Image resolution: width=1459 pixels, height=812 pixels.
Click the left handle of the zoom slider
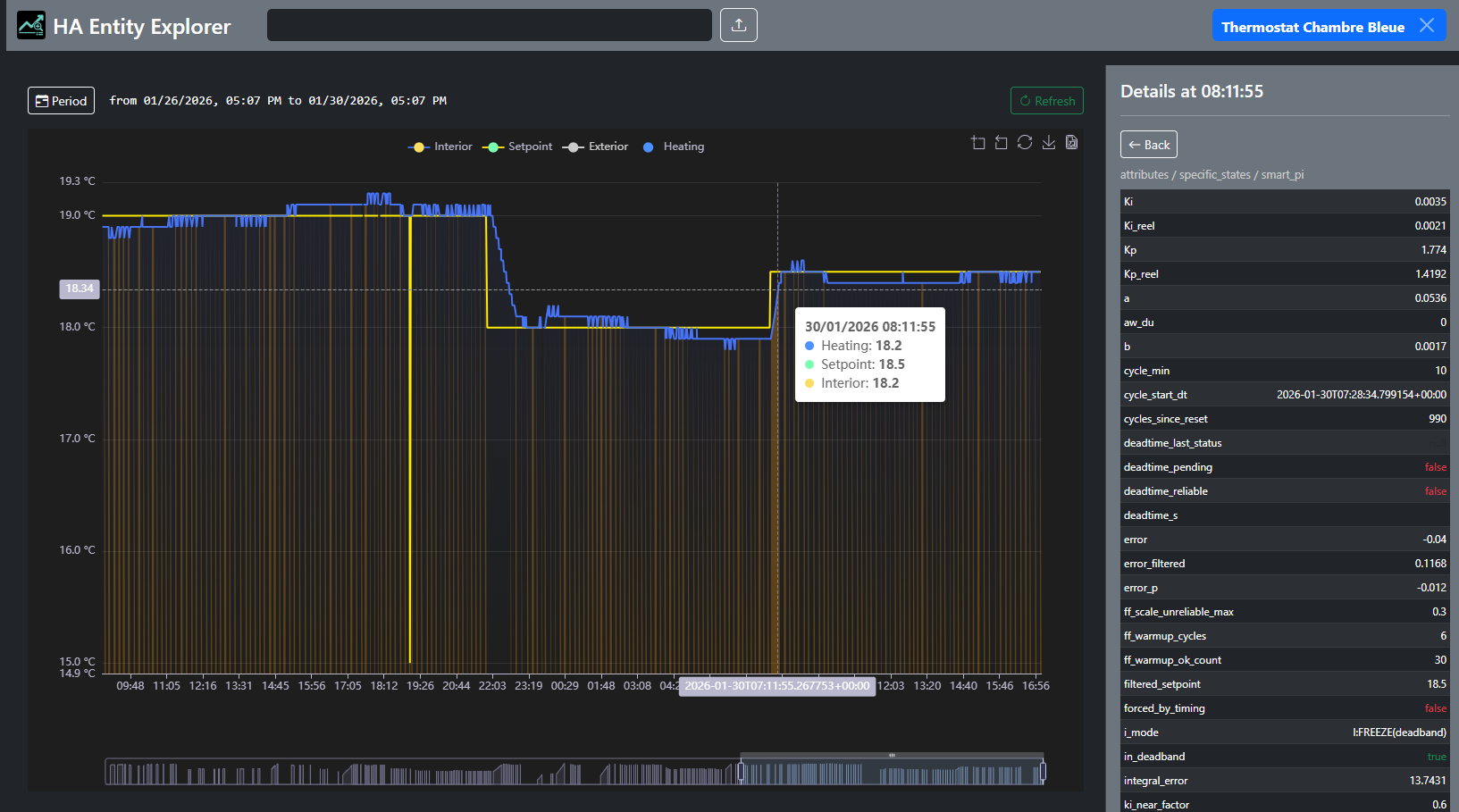741,772
